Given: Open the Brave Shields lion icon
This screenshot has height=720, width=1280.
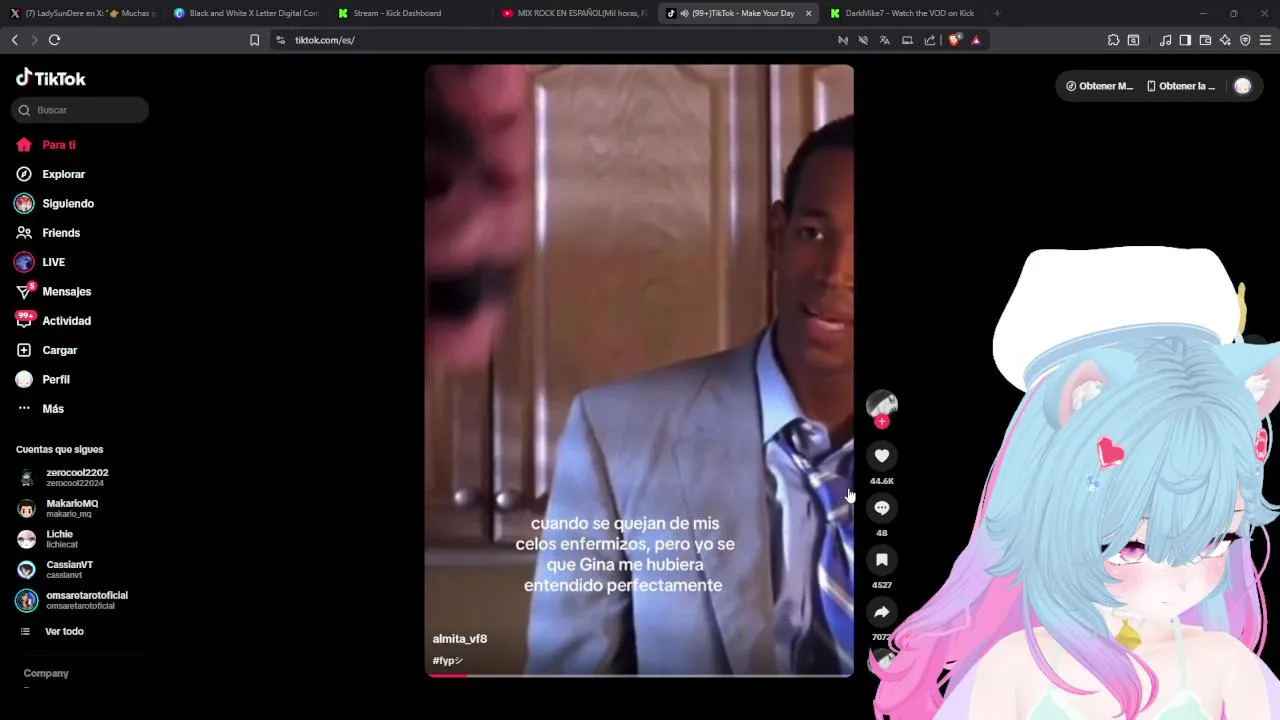Looking at the screenshot, I should [x=954, y=40].
